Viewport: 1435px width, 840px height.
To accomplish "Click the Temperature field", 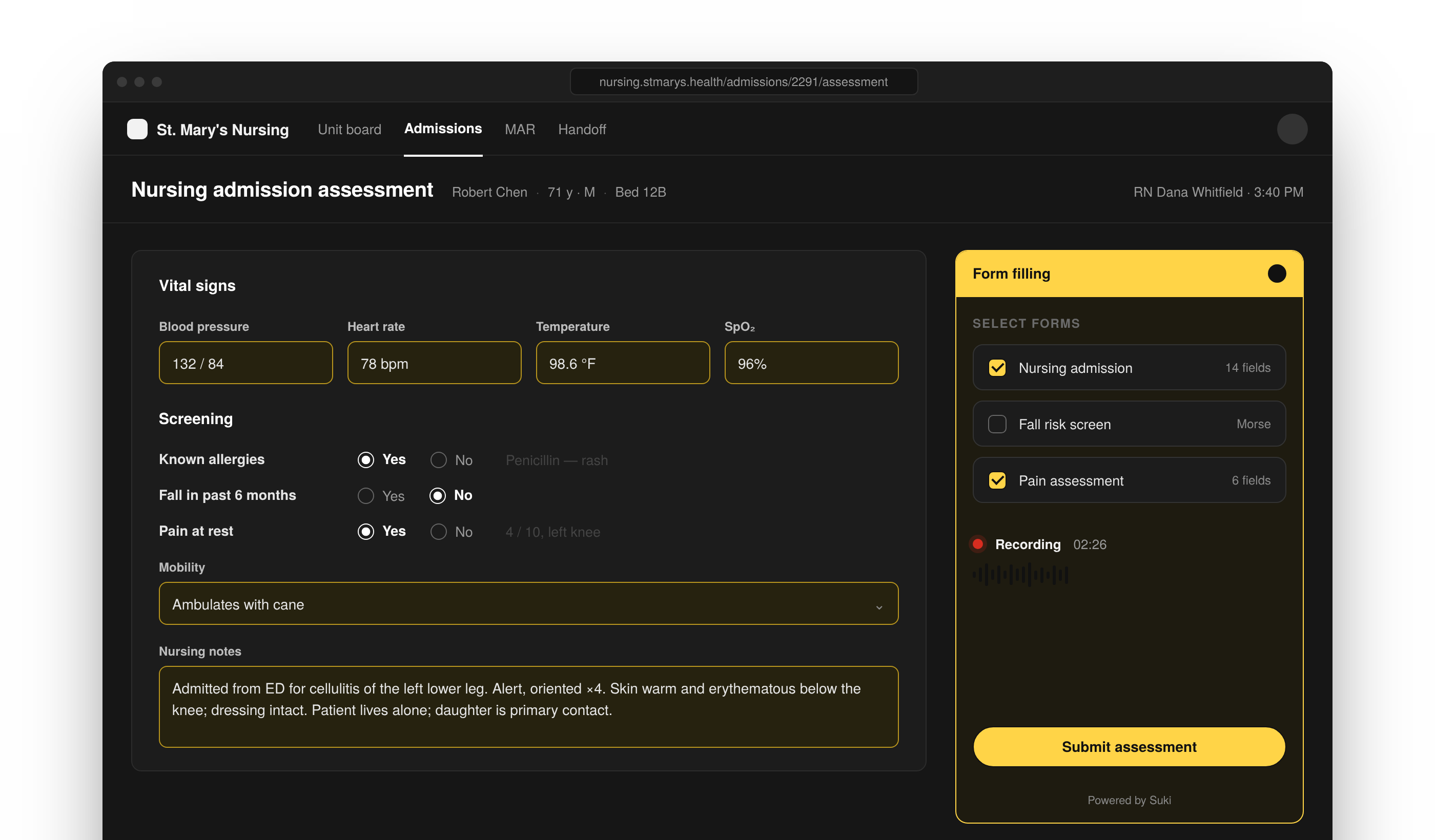I will [x=622, y=363].
